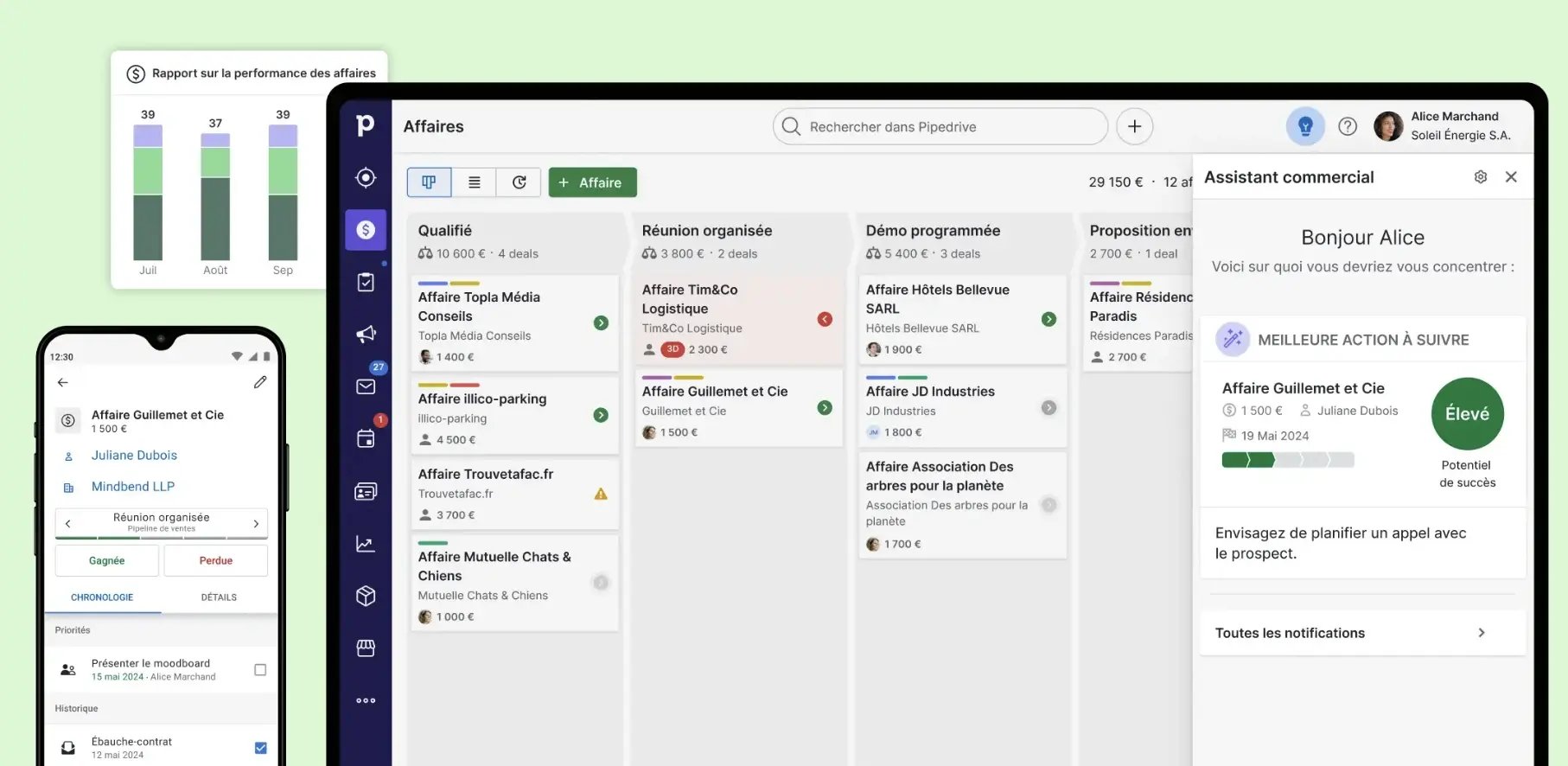This screenshot has width=1568, height=766.
Task: Click activity arrow on Affaire Hôtels Bellevue SARL
Action: [x=1049, y=319]
